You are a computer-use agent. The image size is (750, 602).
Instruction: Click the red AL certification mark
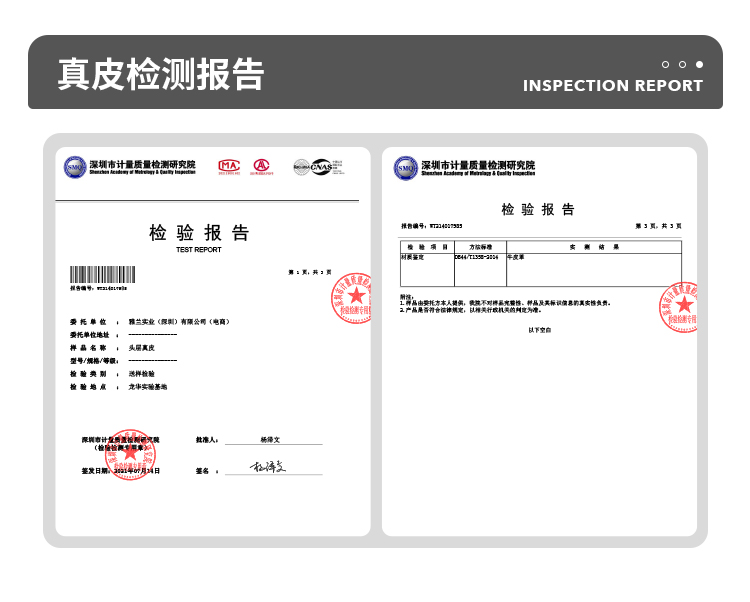(261, 166)
